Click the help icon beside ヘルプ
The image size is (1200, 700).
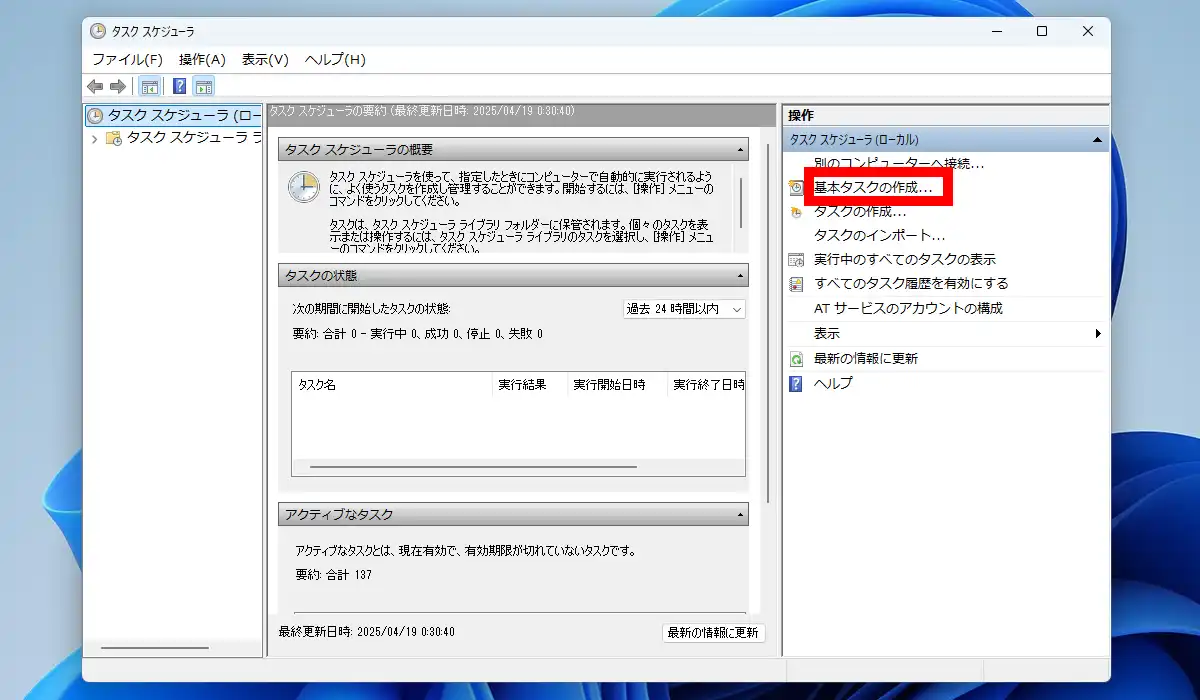coord(796,383)
